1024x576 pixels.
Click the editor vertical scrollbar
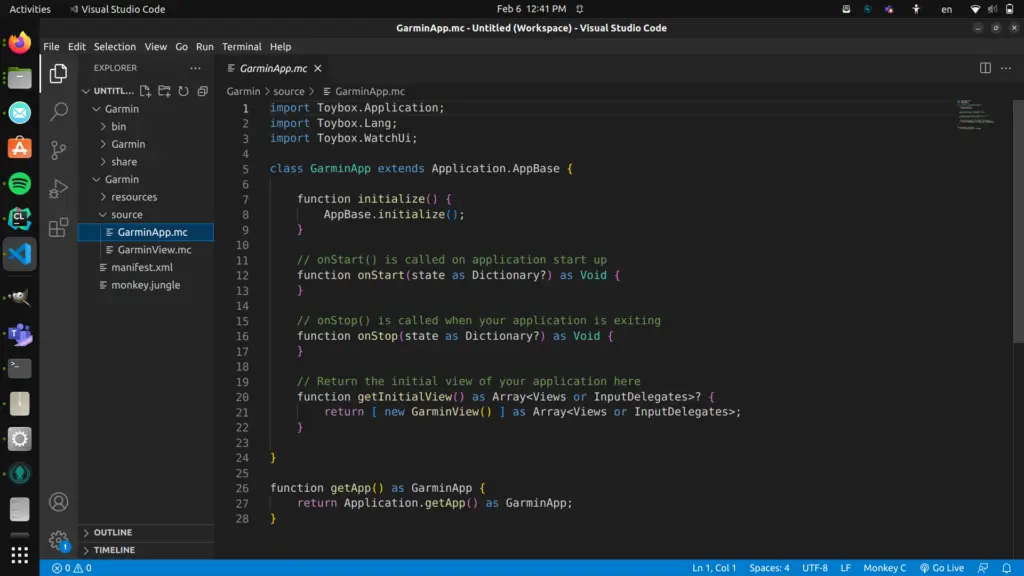coord(1018,222)
